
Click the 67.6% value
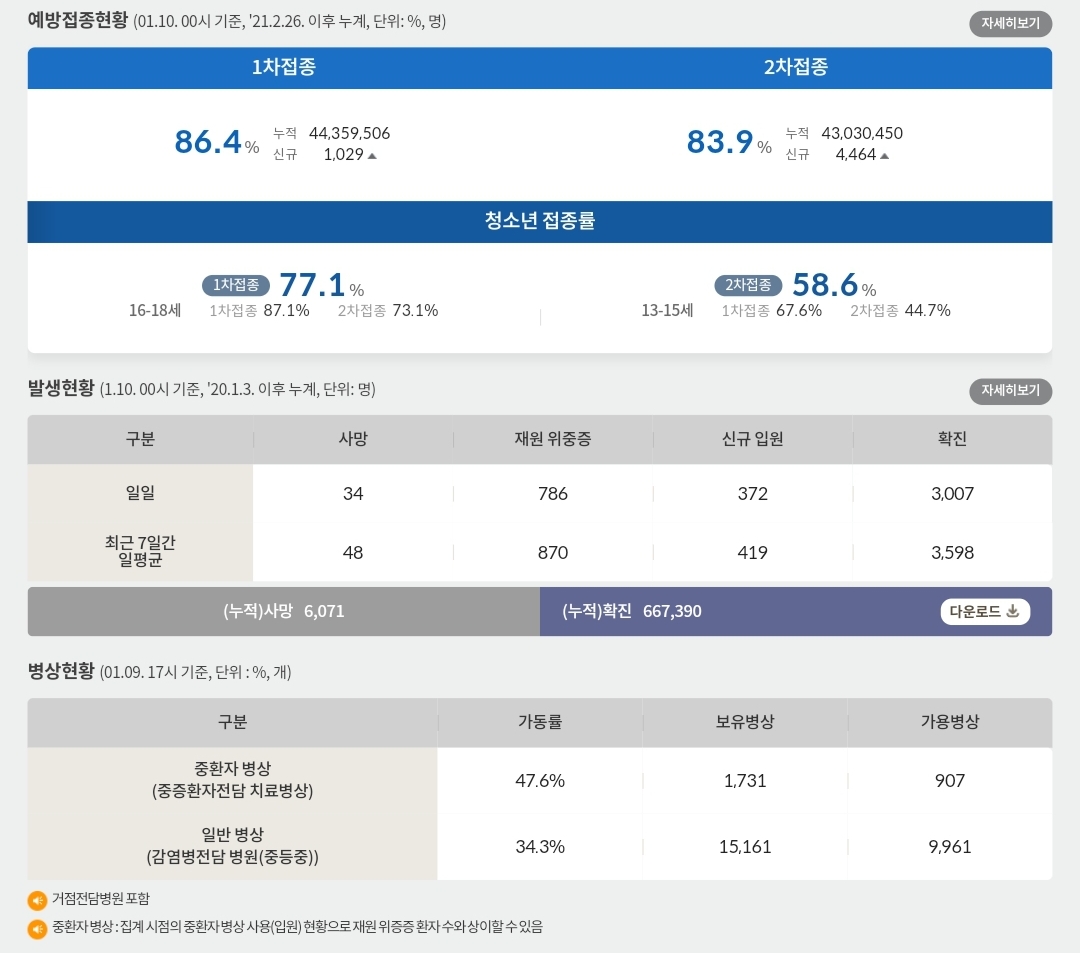[799, 311]
